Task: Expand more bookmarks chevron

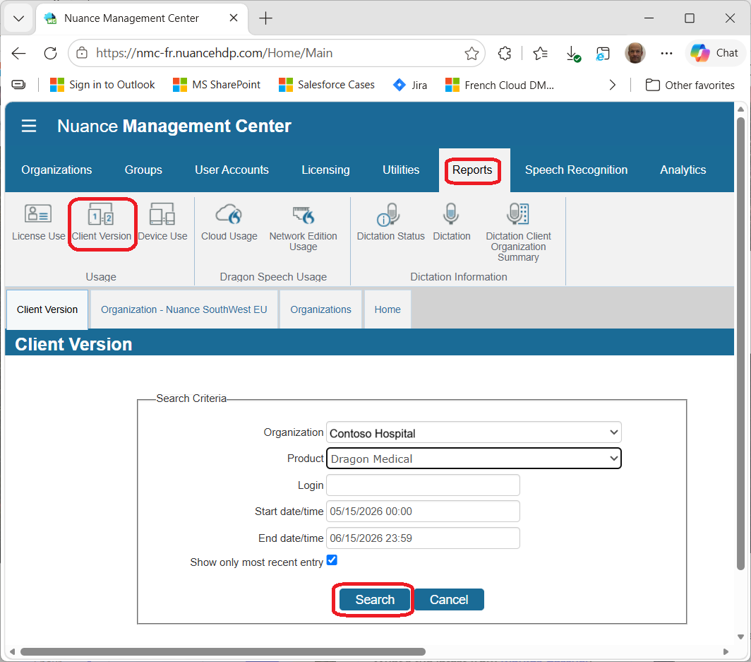Action: pos(612,85)
